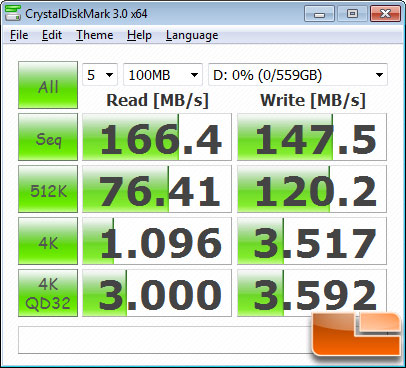Expand the test count dropdown showing 5
The height and width of the screenshot is (368, 406).
[x=100, y=75]
